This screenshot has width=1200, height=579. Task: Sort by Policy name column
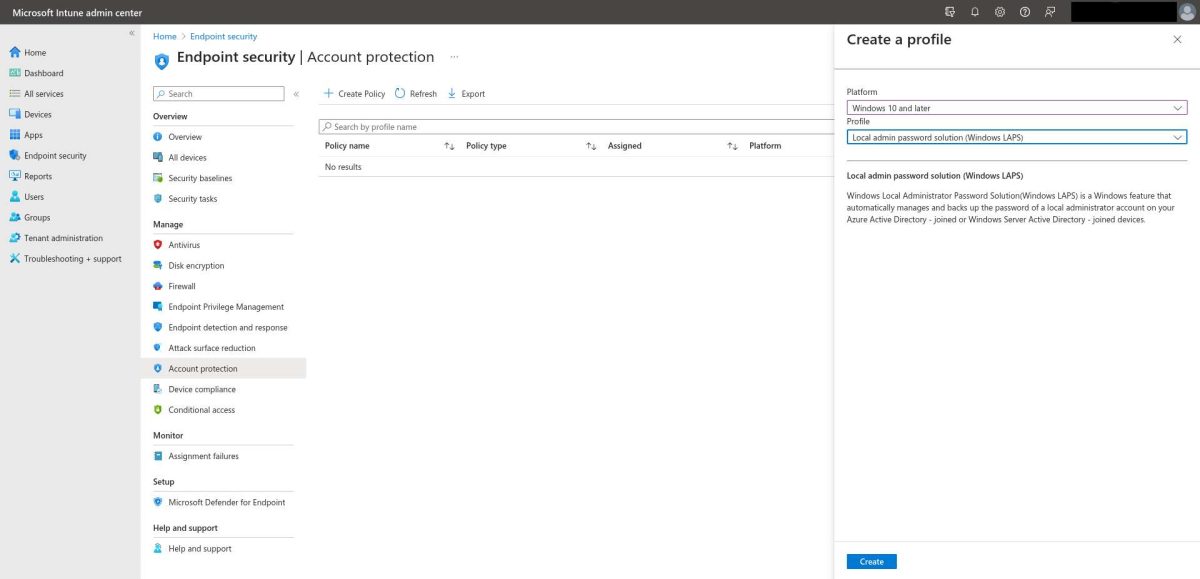click(x=449, y=146)
